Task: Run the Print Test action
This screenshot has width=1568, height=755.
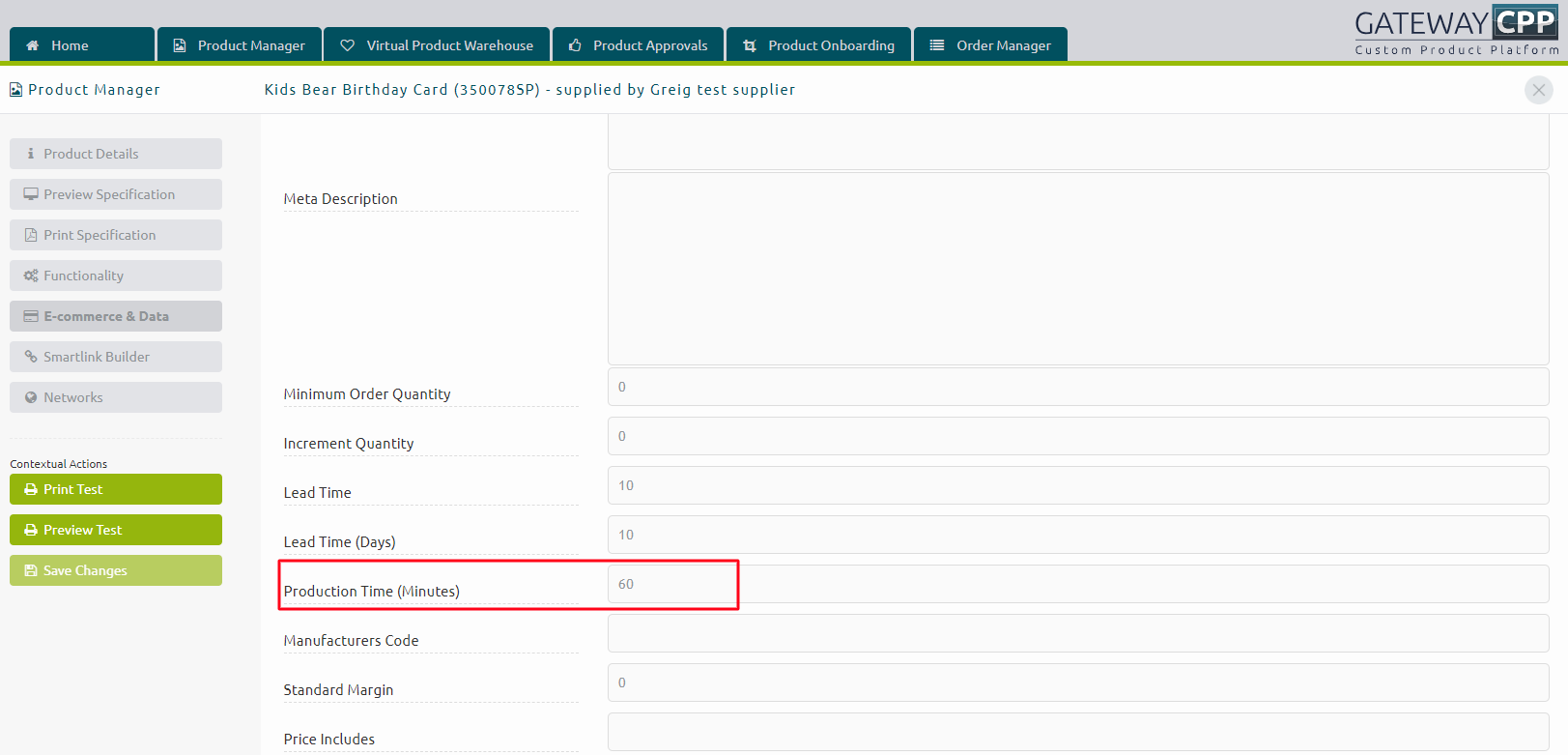Action: (x=116, y=489)
